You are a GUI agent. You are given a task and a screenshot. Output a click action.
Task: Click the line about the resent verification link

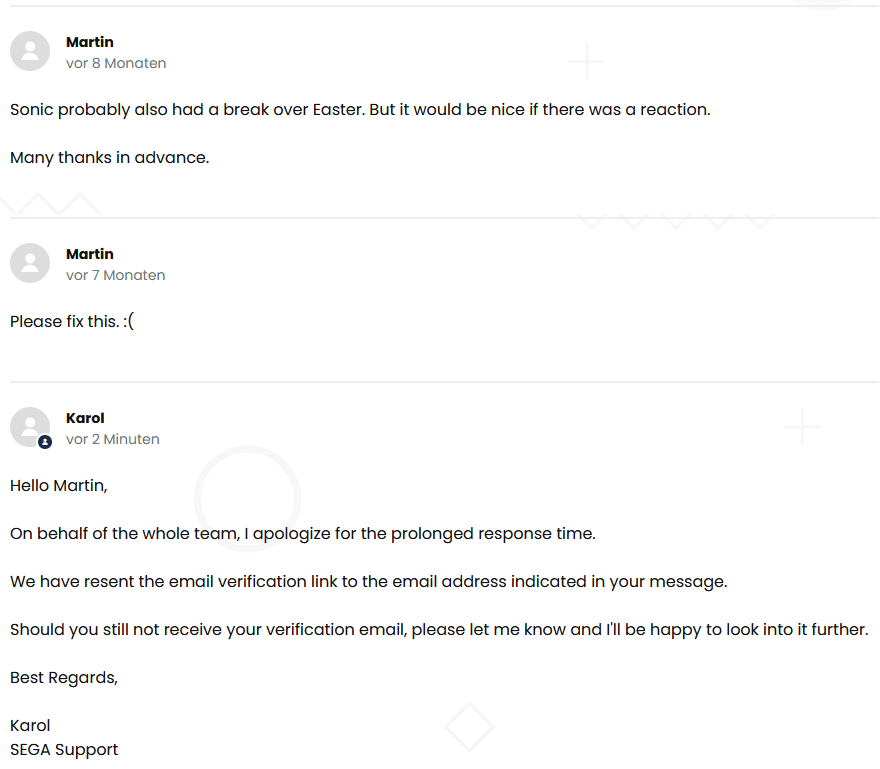point(369,582)
